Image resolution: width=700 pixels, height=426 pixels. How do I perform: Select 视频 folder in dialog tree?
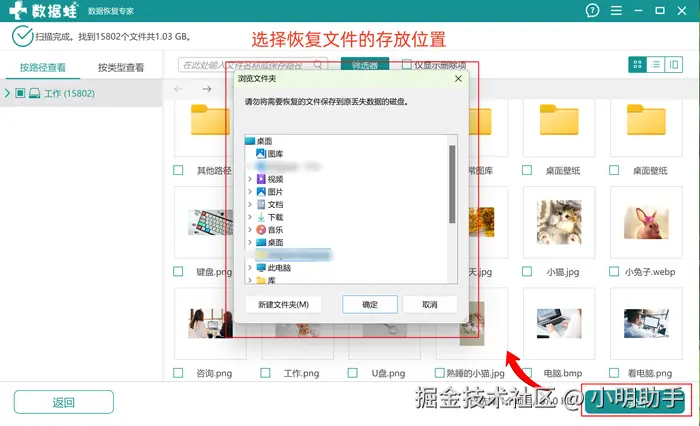point(269,179)
